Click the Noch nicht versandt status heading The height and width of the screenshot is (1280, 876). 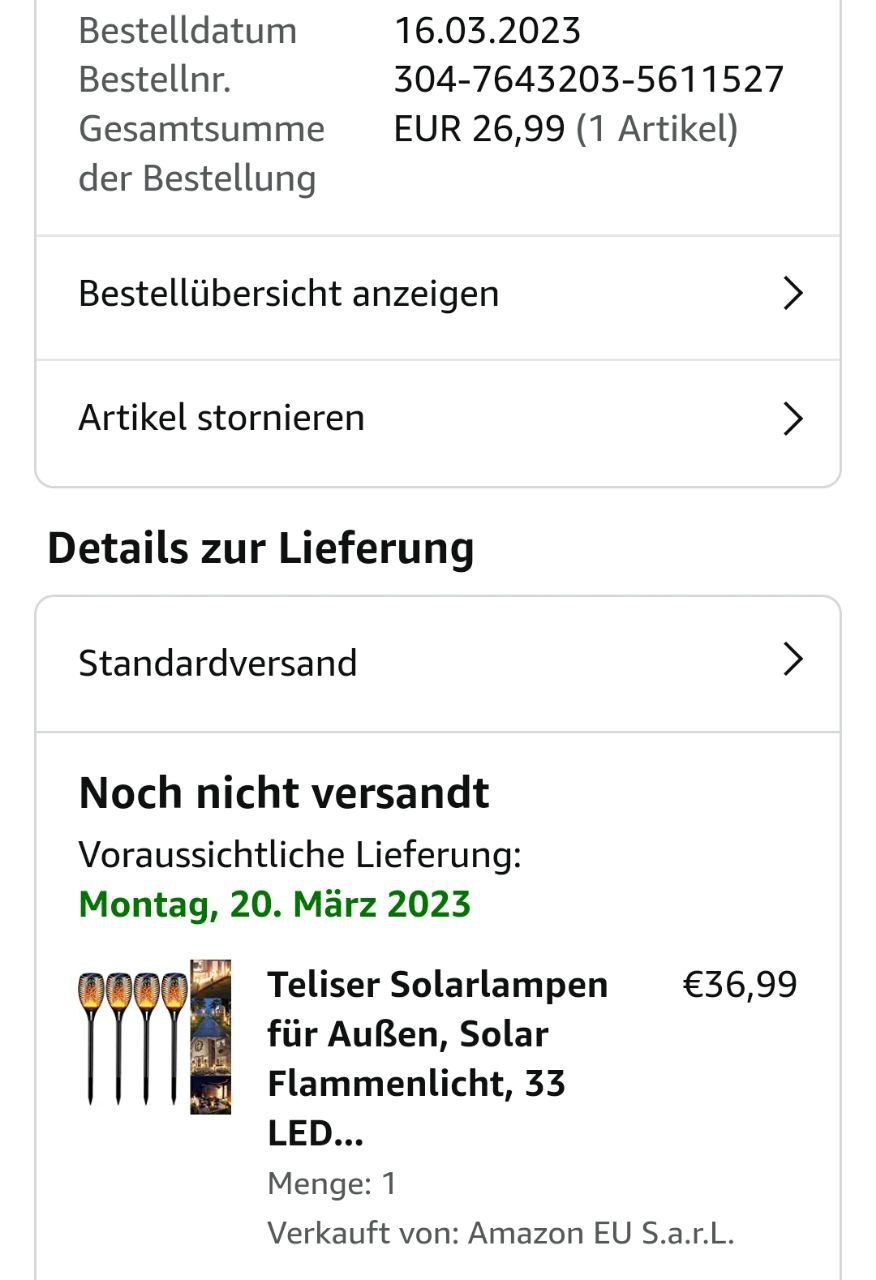click(x=284, y=793)
